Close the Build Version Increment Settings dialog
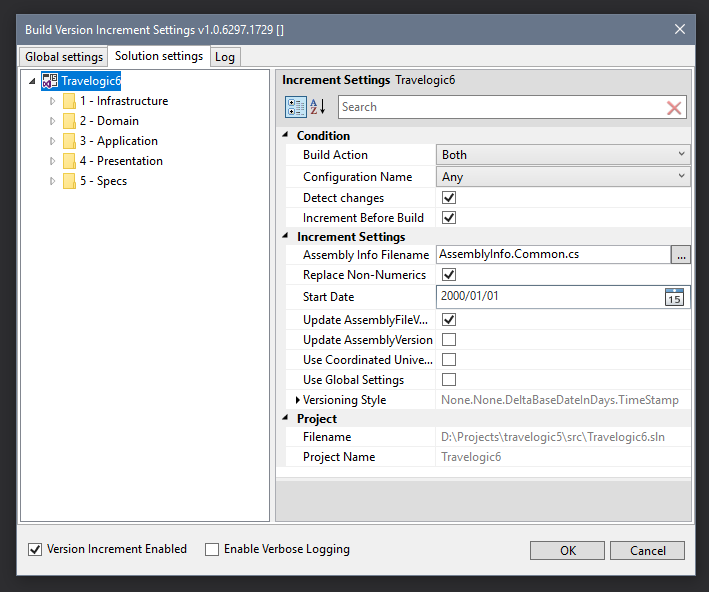Image resolution: width=709 pixels, height=592 pixels. [x=680, y=29]
